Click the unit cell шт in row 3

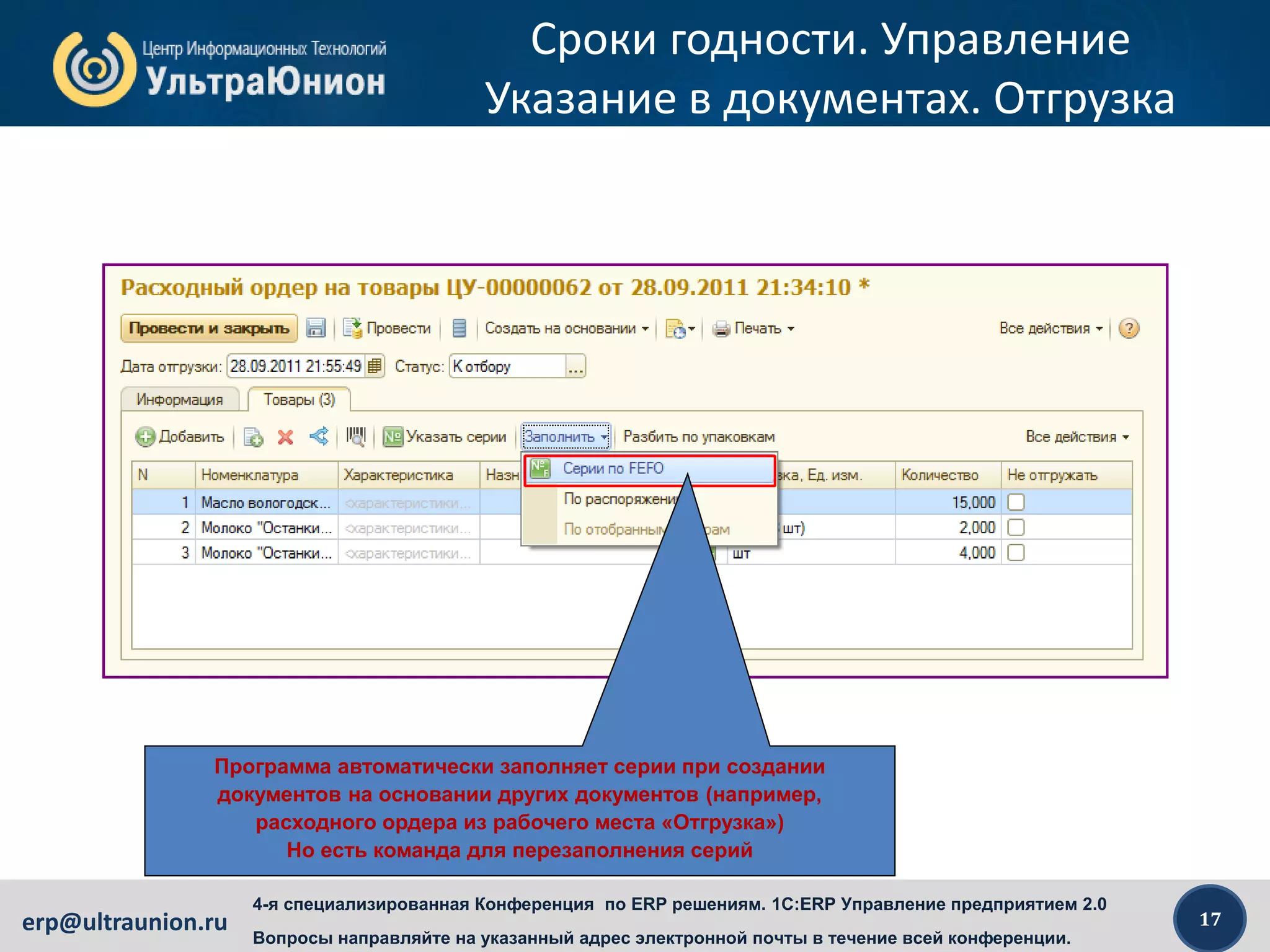coord(811,553)
